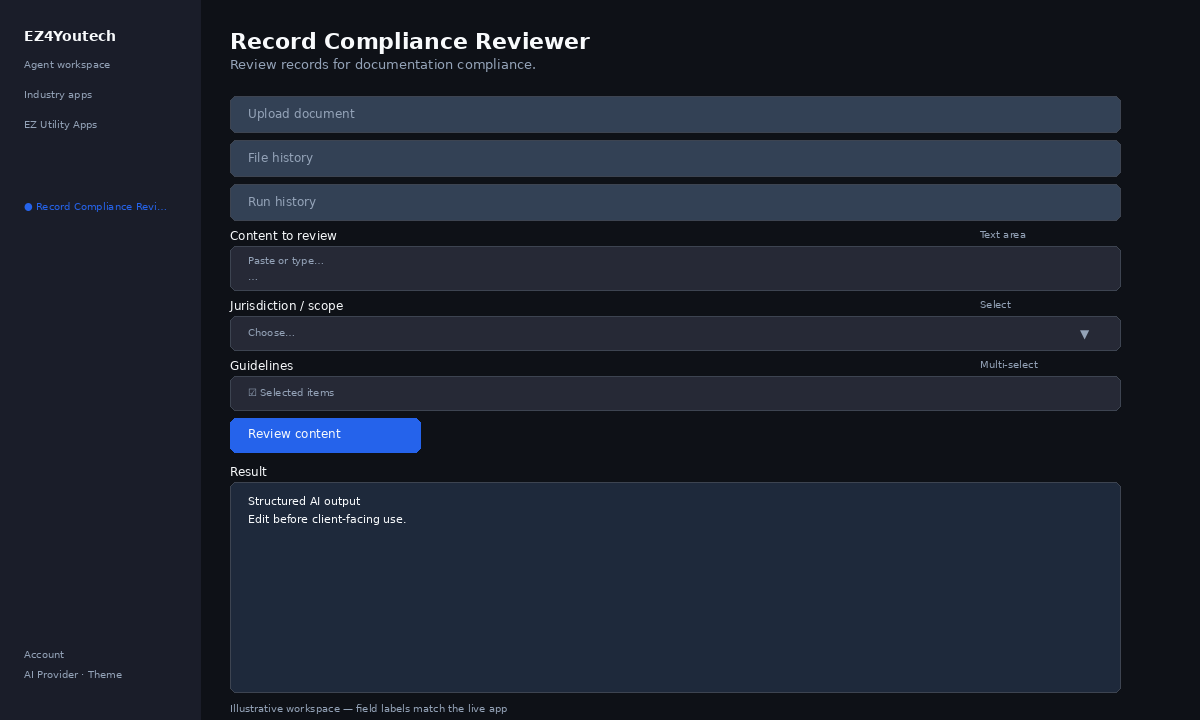
Task: Click the 'Guidelines' field label
Action: pyautogui.click(x=261, y=366)
